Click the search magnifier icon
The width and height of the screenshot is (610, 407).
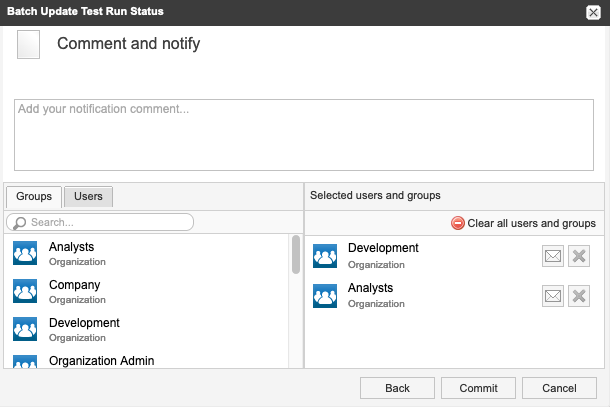click(18, 222)
